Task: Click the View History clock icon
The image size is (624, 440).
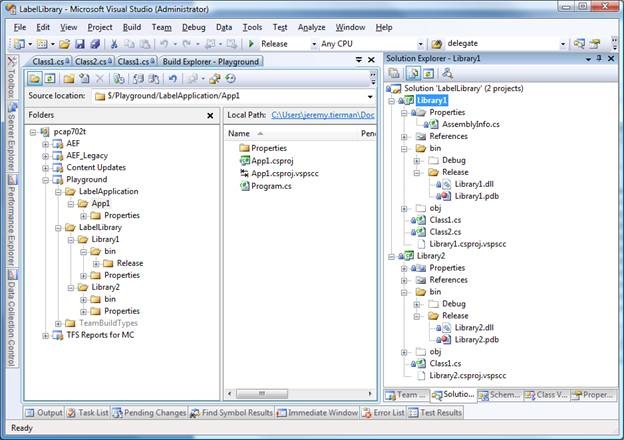Action: (x=230, y=78)
